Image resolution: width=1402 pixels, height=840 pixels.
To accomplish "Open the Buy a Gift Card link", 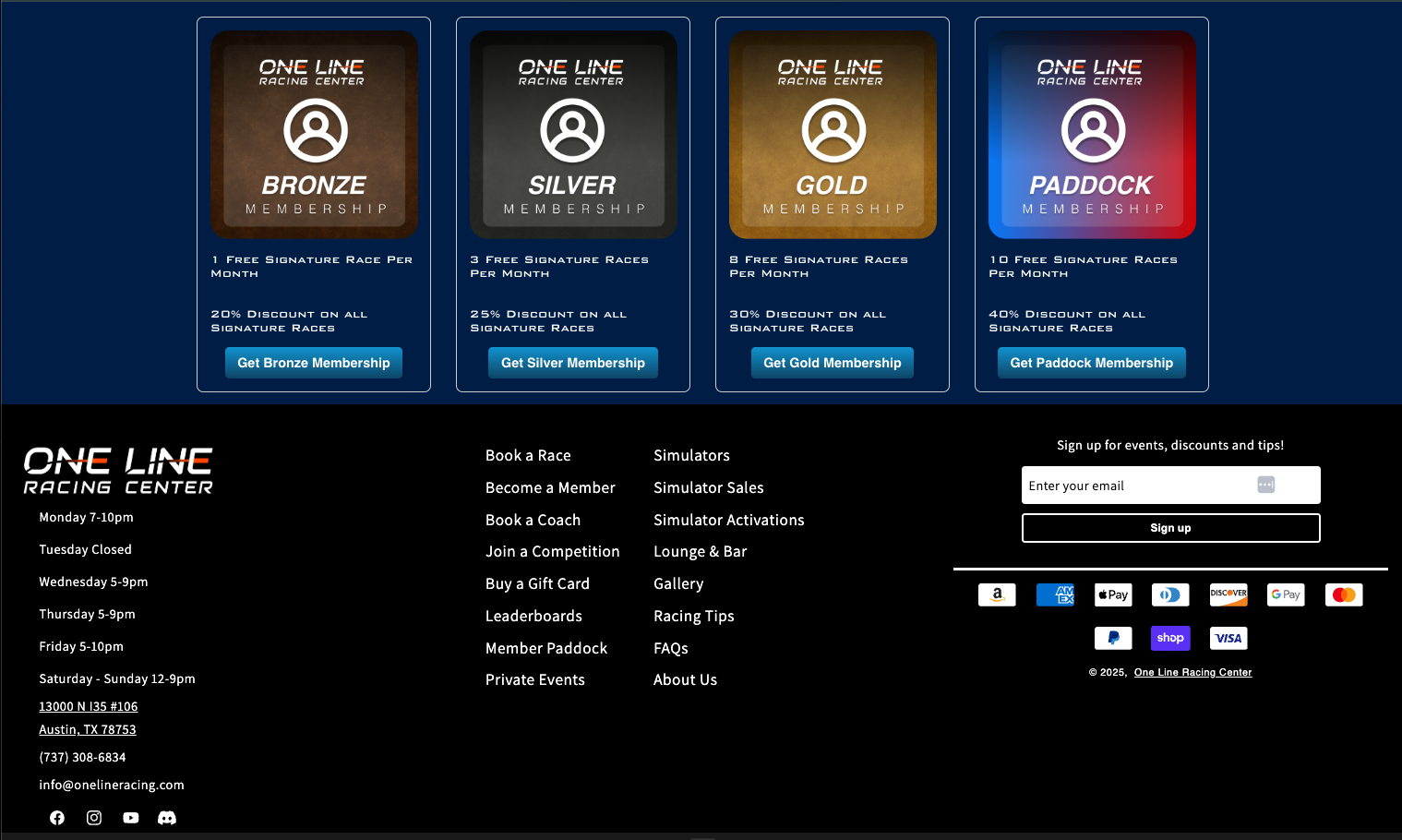I will 537,583.
